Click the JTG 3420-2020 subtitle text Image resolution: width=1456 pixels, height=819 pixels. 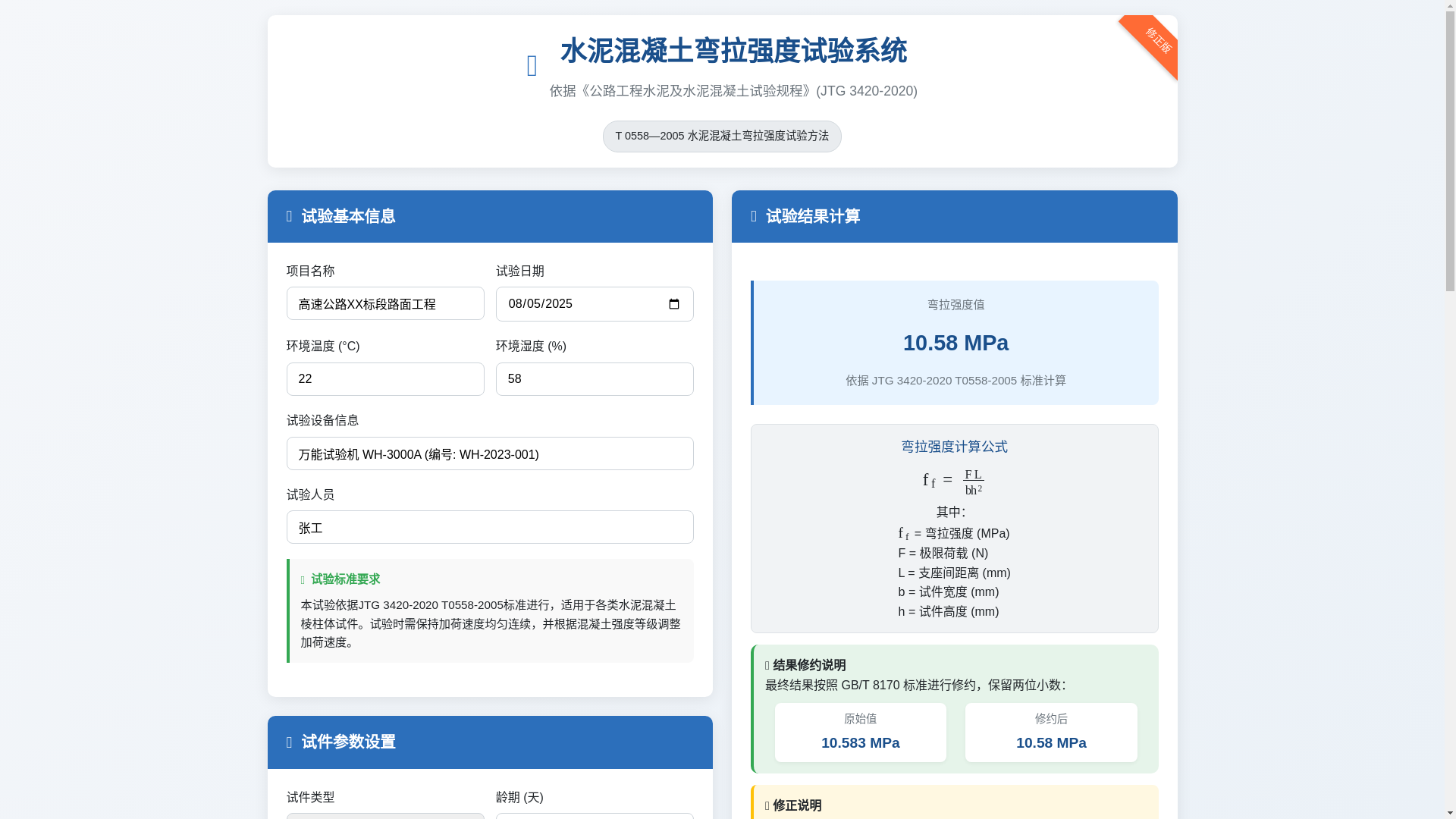click(733, 91)
